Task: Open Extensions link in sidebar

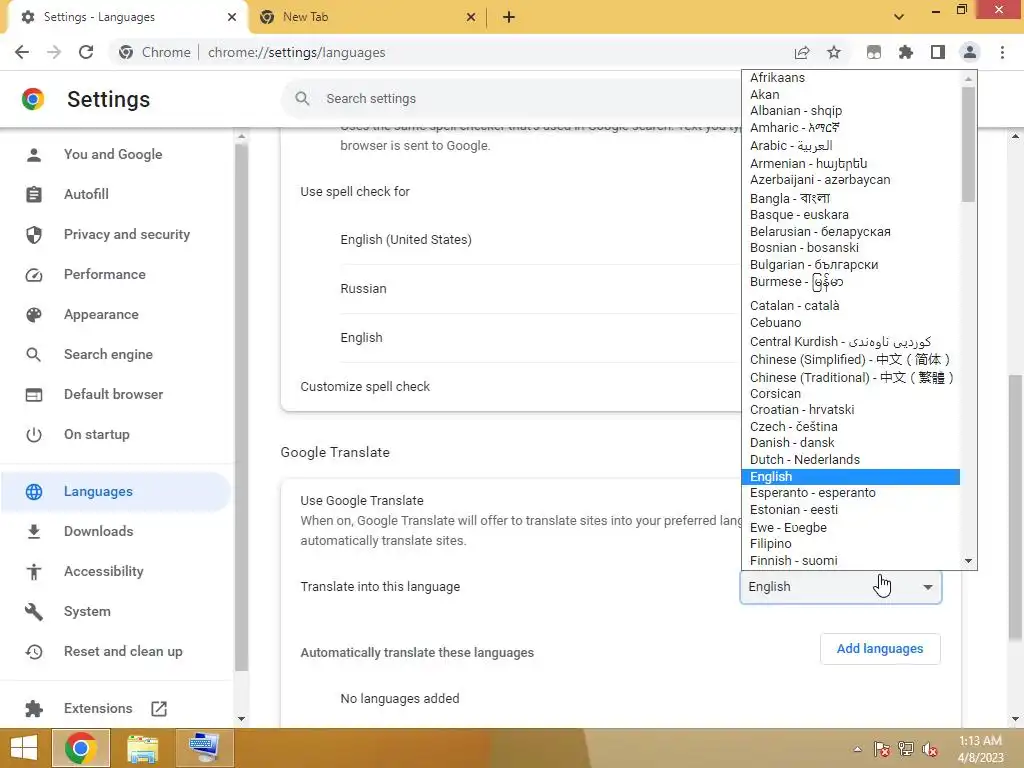Action: point(98,709)
